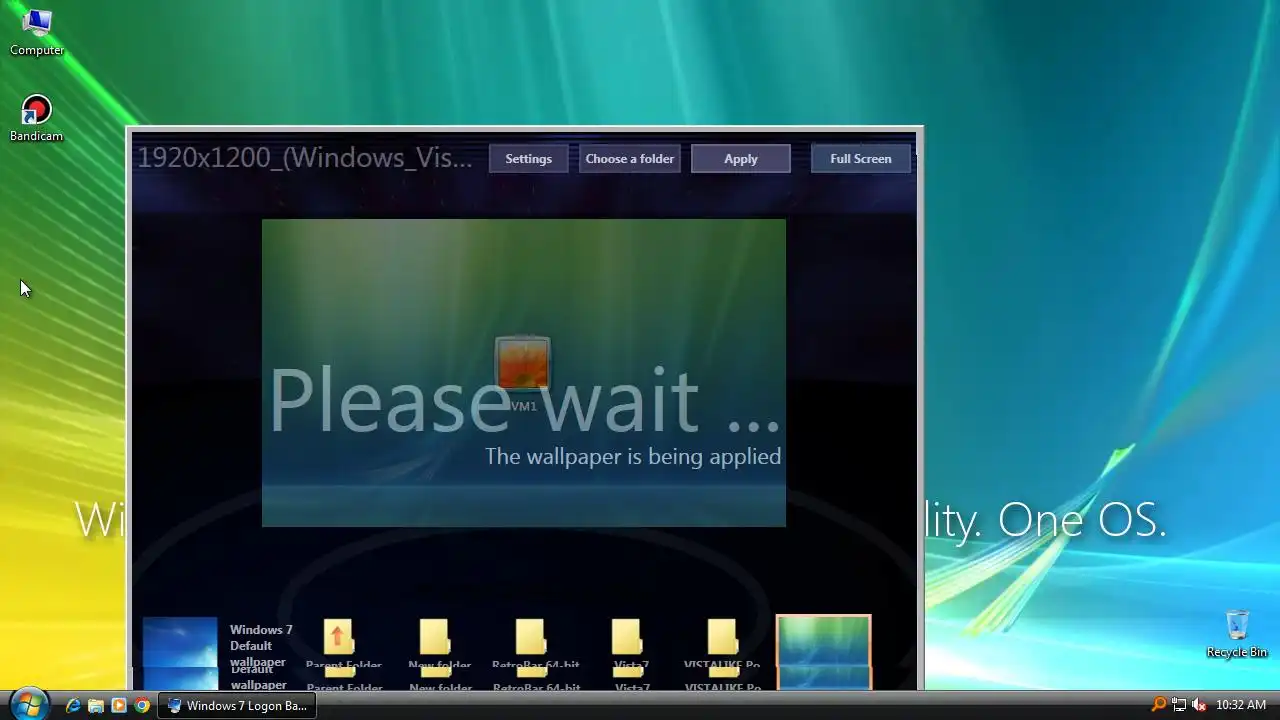This screenshot has height=720, width=1280.
Task: Open the RetroBar 64-bit folder
Action: pos(530,638)
